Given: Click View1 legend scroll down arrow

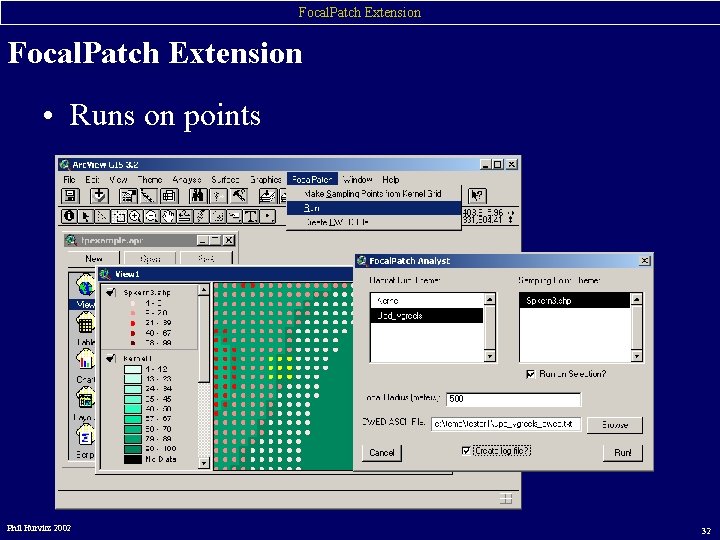Looking at the screenshot, I should coord(203,463).
